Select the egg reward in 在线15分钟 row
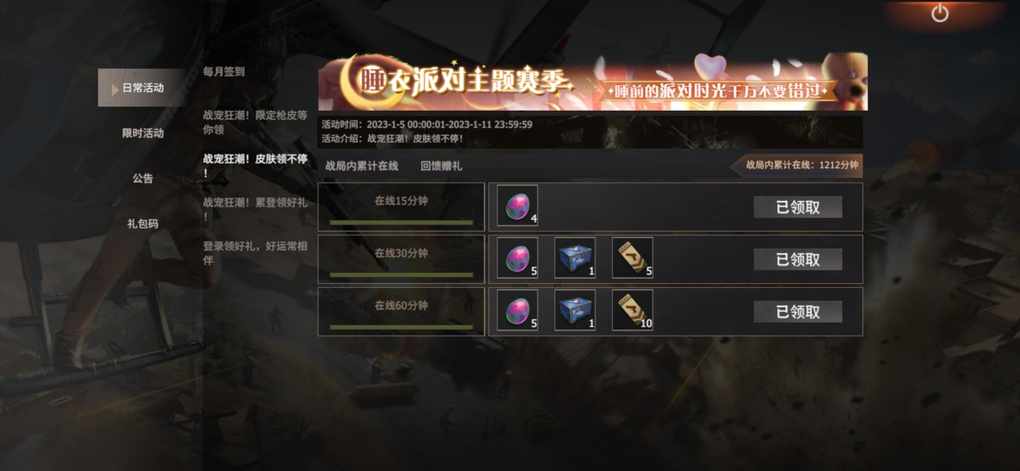1020x471 pixels. 517,206
